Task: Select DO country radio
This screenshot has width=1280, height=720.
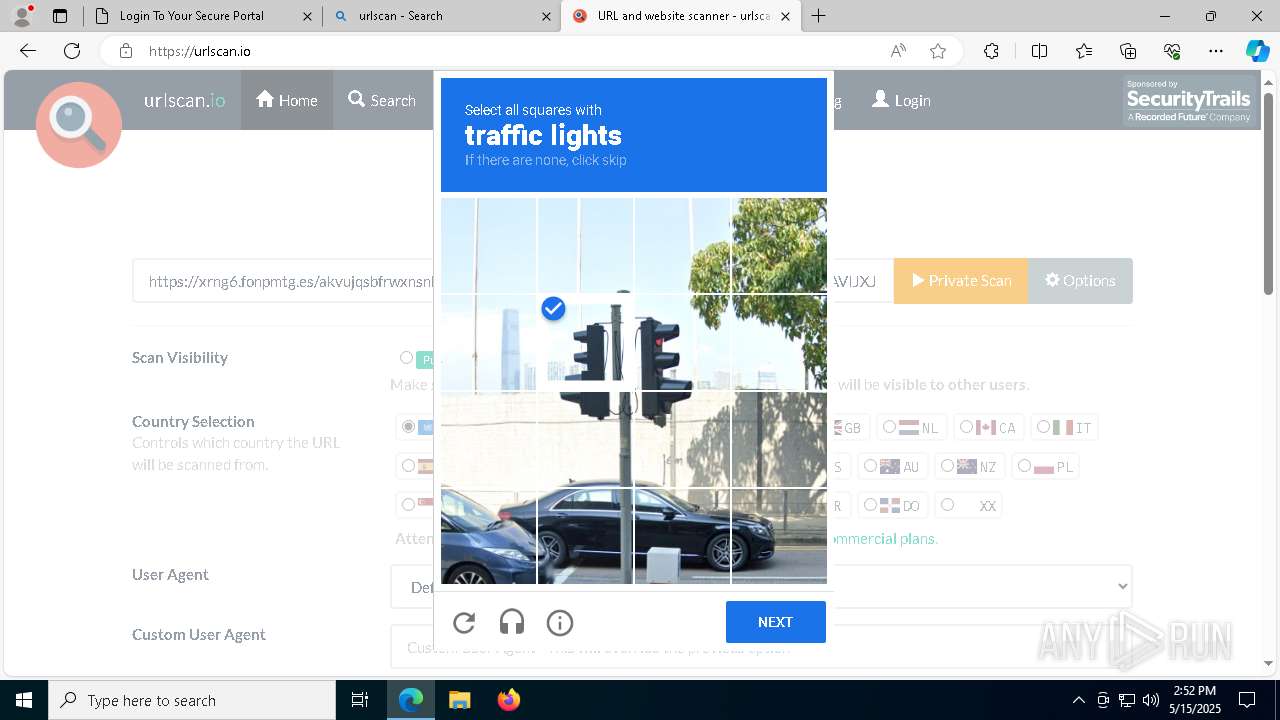Action: click(870, 505)
